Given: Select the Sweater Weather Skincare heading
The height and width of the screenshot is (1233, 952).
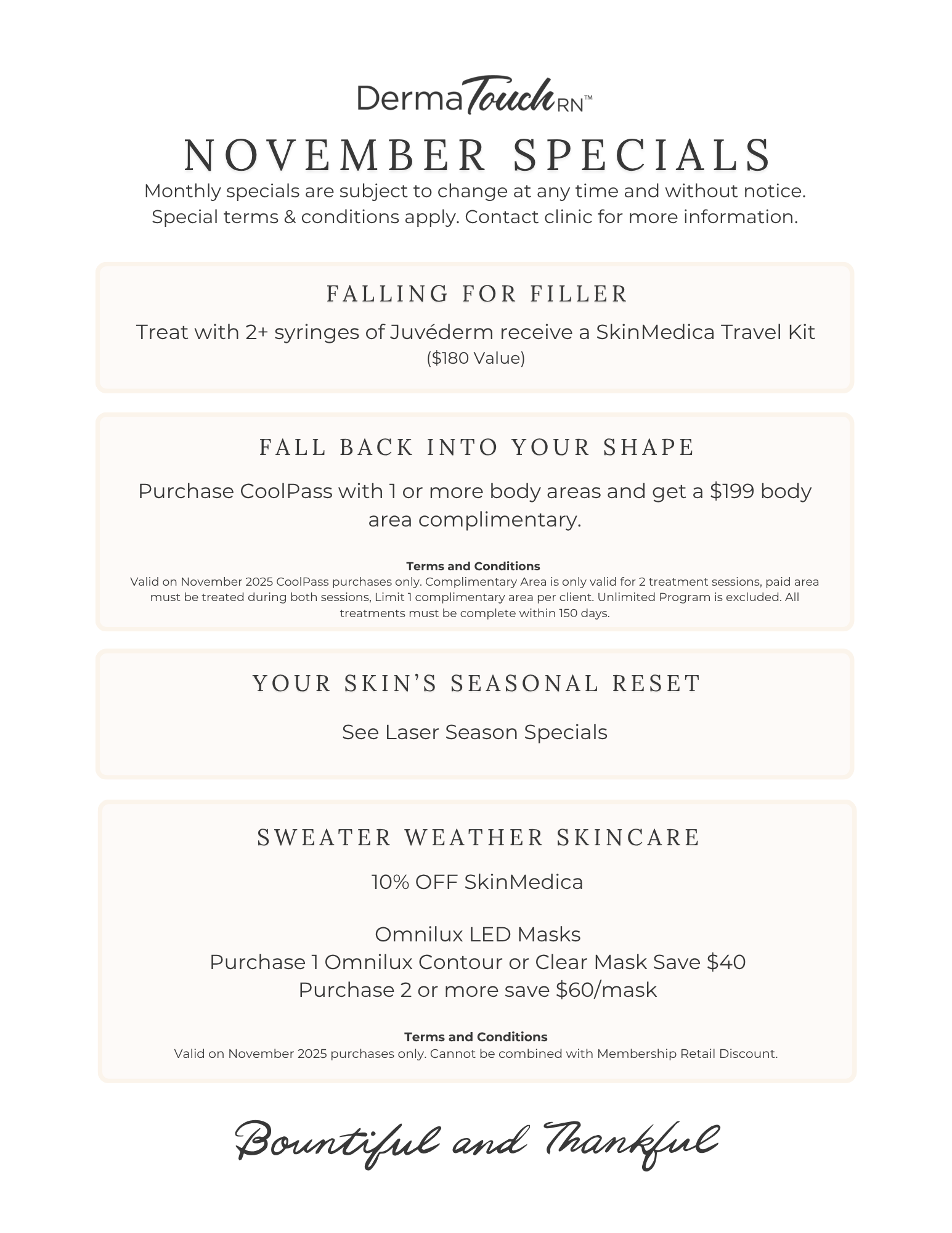Looking at the screenshot, I should point(478,837).
